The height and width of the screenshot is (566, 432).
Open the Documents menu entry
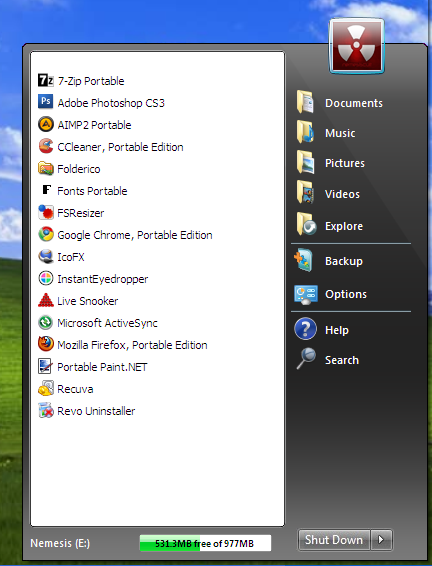point(354,103)
